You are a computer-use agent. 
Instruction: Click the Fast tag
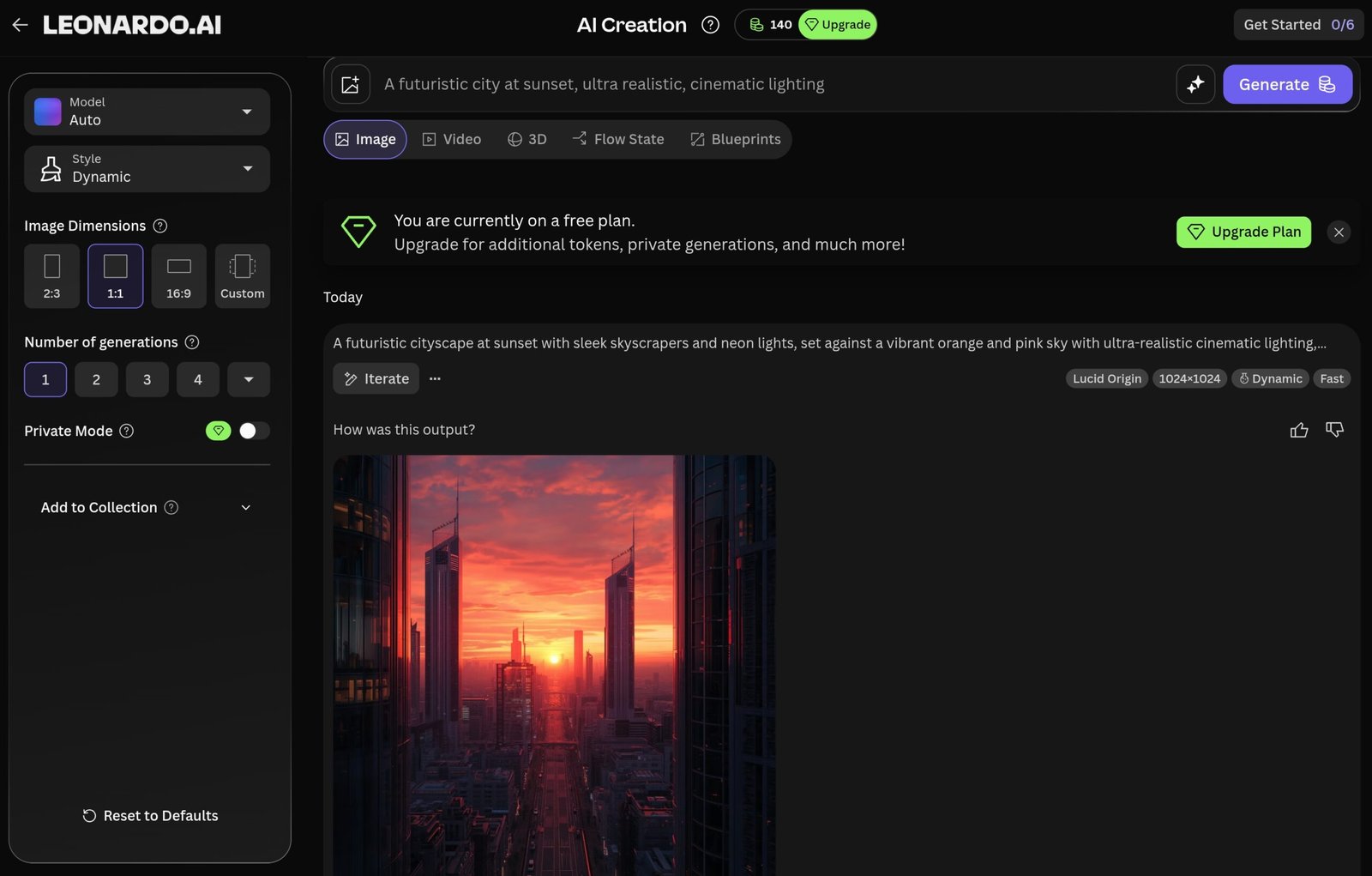coord(1332,378)
